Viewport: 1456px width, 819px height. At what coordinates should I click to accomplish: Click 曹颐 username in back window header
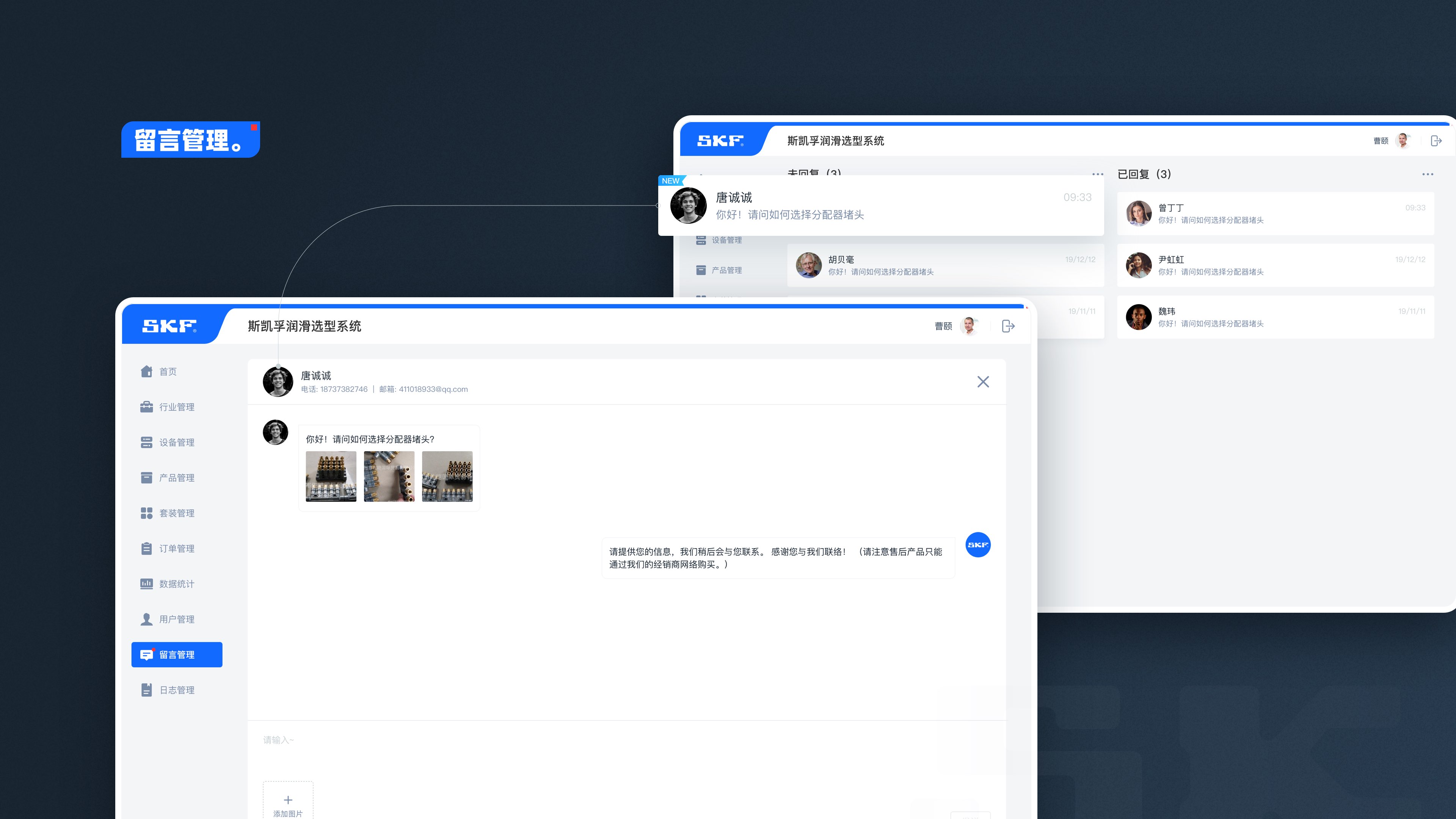click(1381, 141)
